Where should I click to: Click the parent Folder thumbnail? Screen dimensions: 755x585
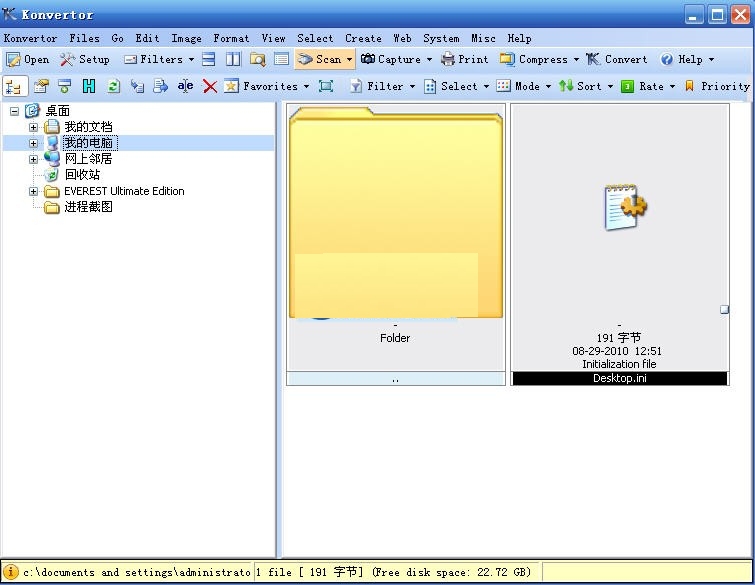pyautogui.click(x=396, y=244)
